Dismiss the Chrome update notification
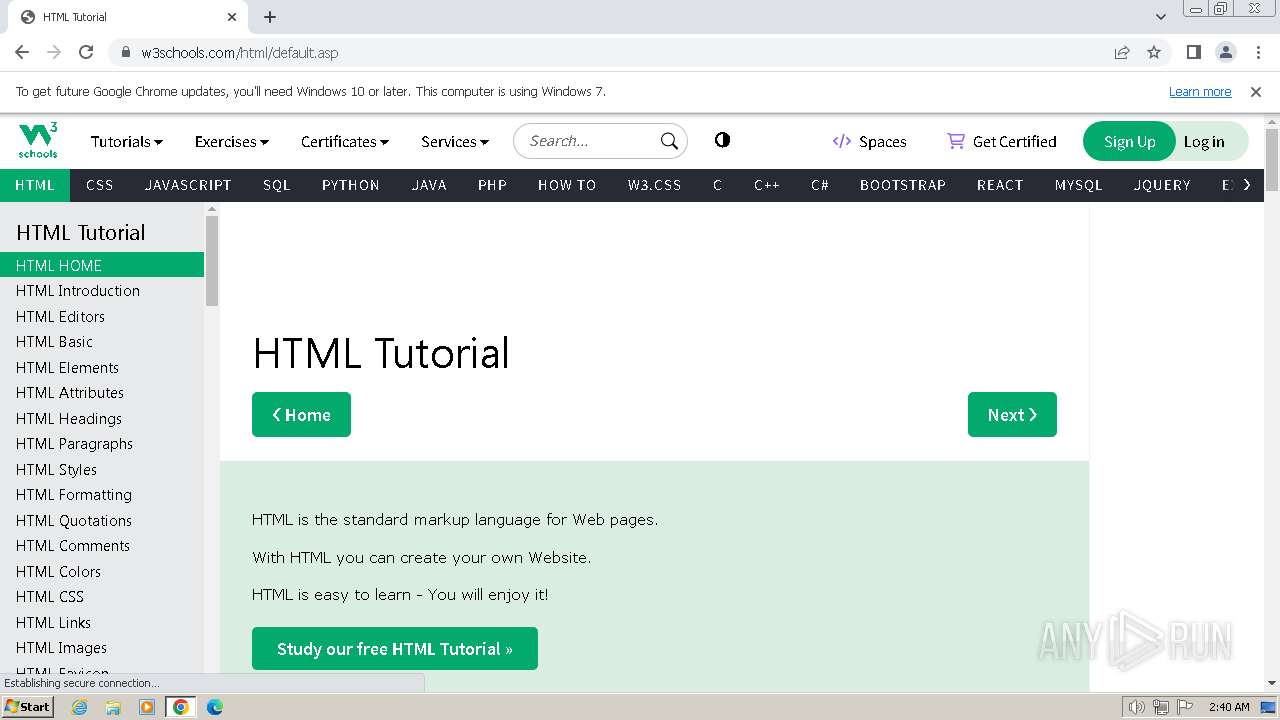 click(1256, 91)
